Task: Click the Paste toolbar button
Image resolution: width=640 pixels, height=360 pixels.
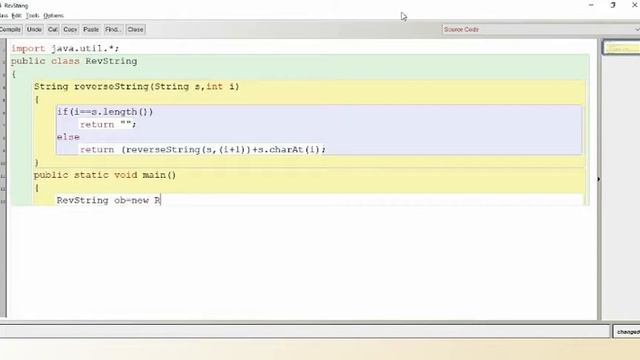Action: [91, 29]
